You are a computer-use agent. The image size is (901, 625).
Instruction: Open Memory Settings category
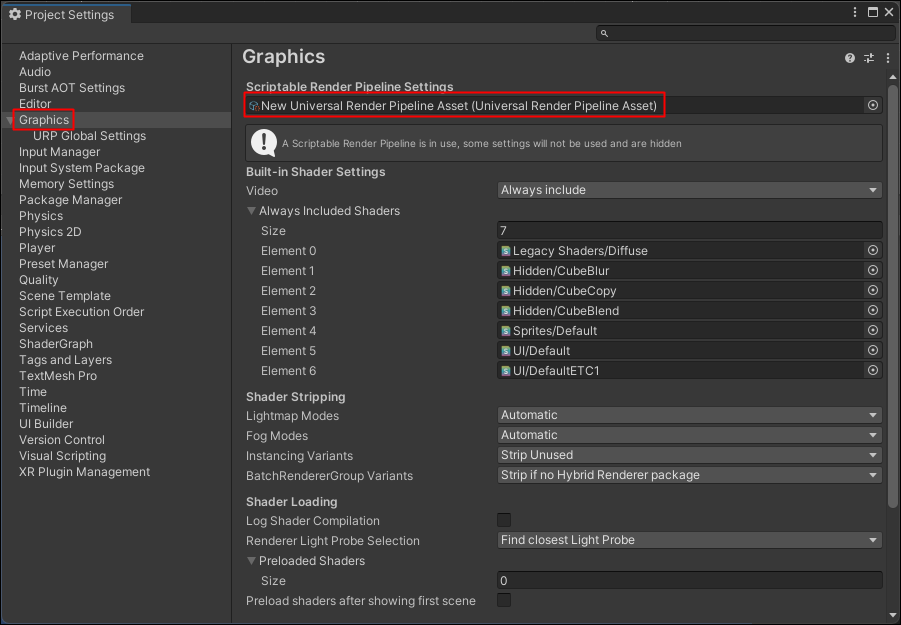click(x=67, y=184)
